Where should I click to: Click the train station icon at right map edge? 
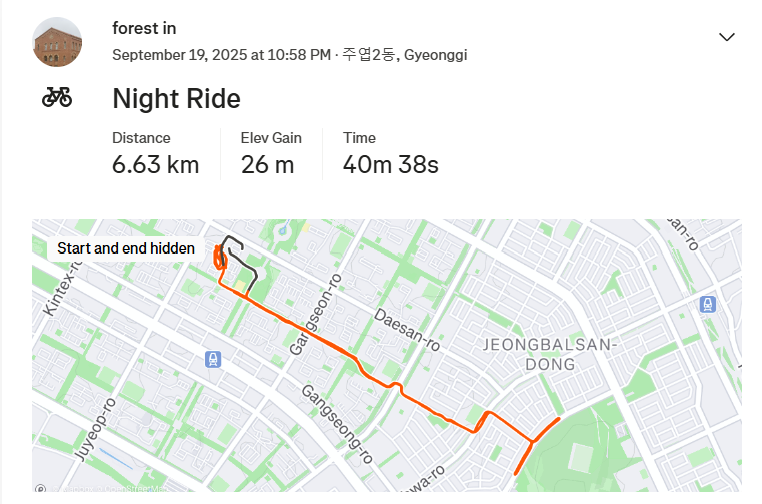[x=708, y=305]
